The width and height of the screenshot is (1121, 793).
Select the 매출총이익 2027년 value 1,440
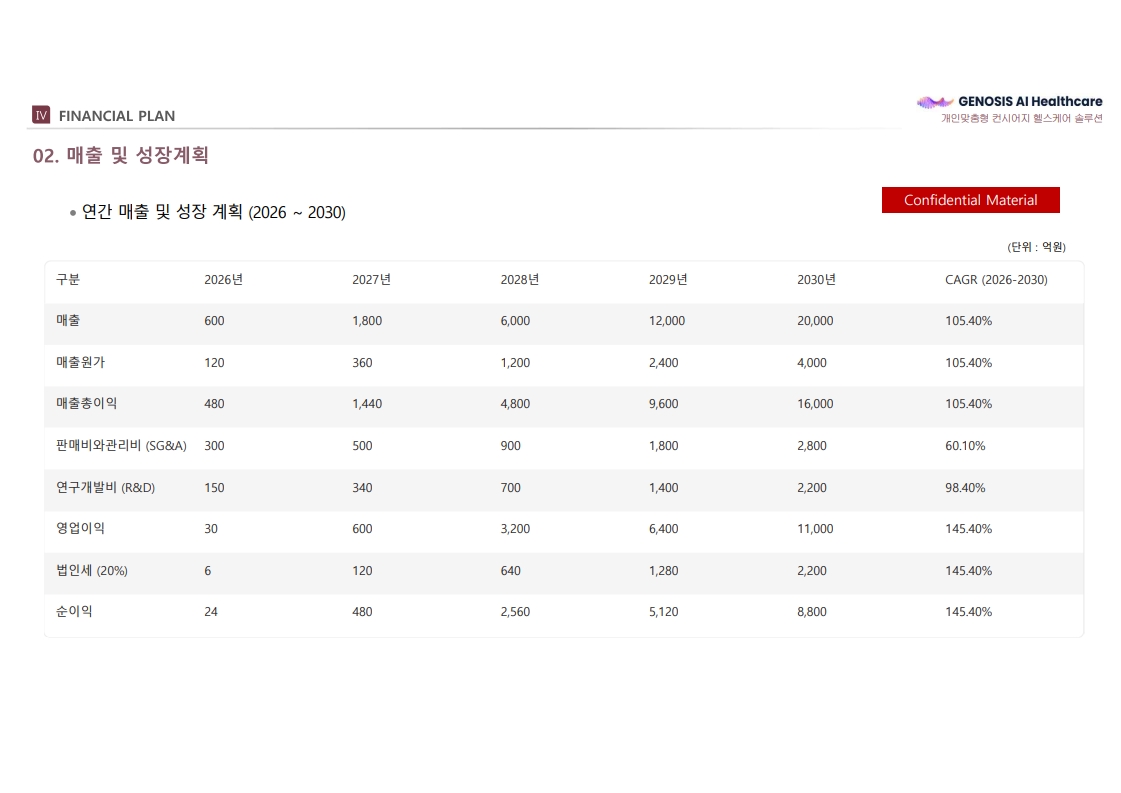pyautogui.click(x=367, y=404)
